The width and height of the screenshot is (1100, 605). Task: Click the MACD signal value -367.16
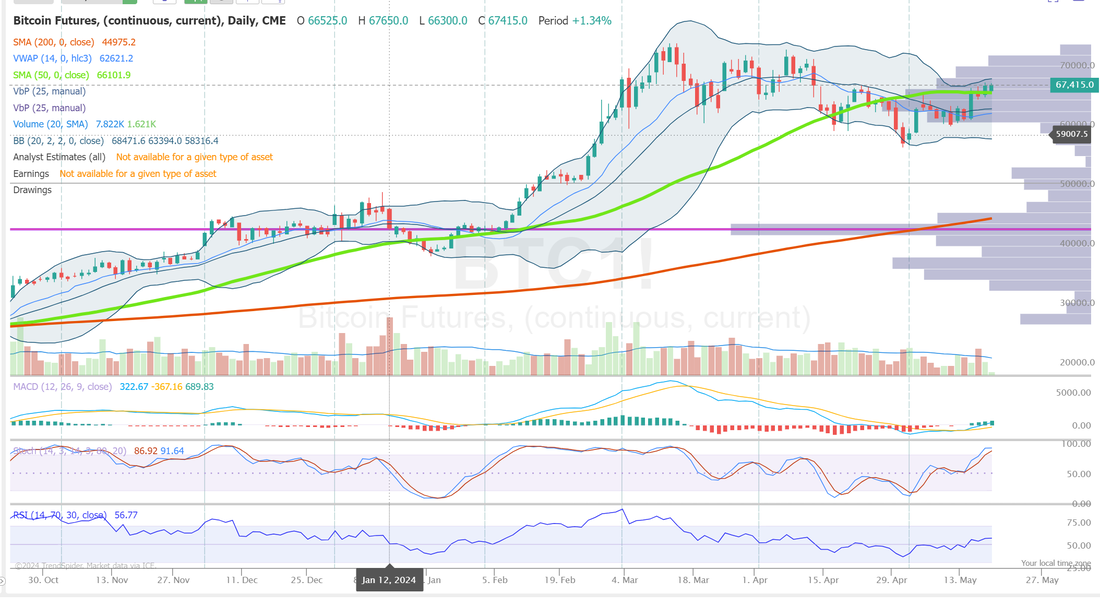tap(167, 386)
